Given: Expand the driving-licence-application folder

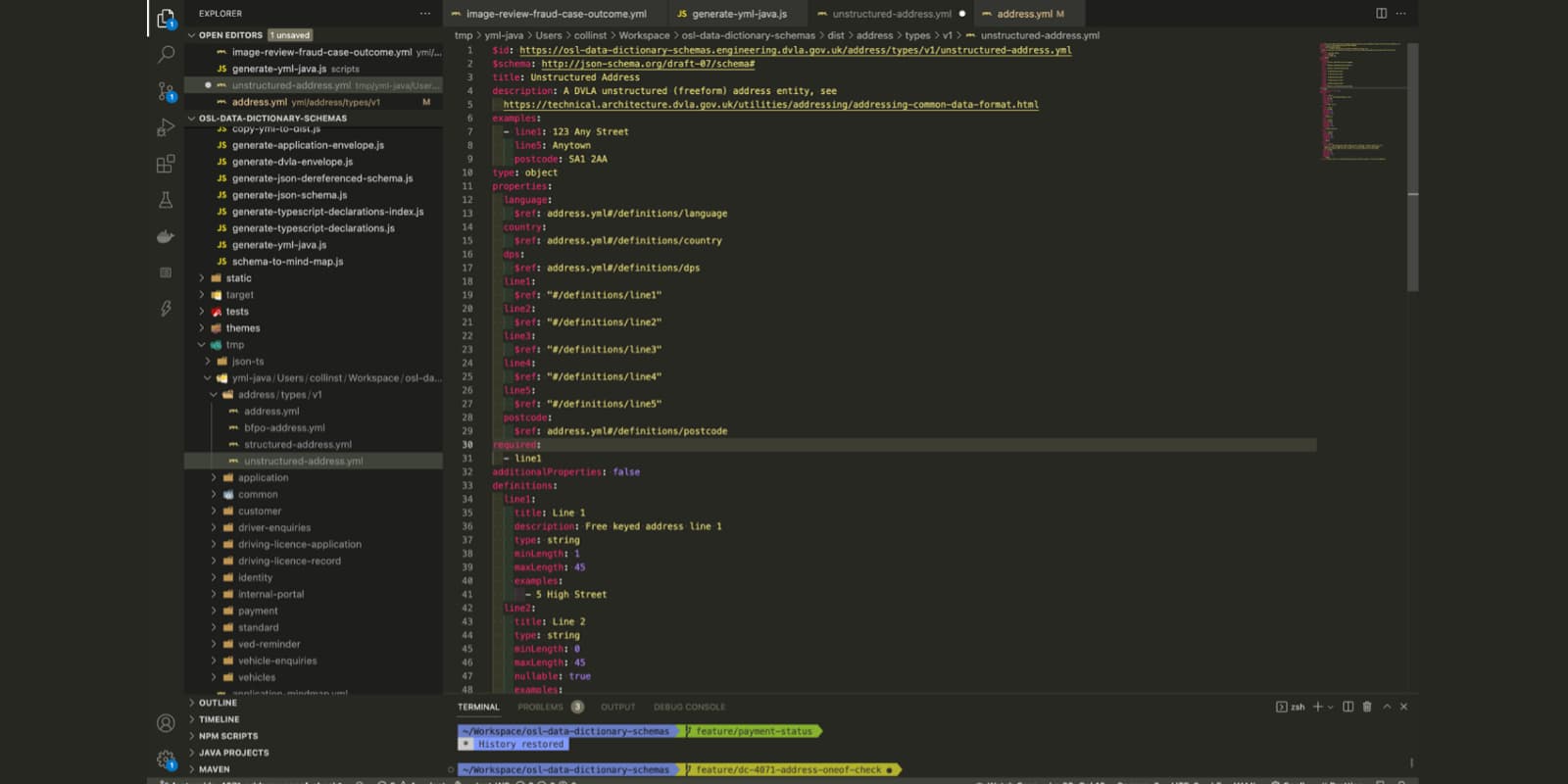Looking at the screenshot, I should pyautogui.click(x=299, y=544).
